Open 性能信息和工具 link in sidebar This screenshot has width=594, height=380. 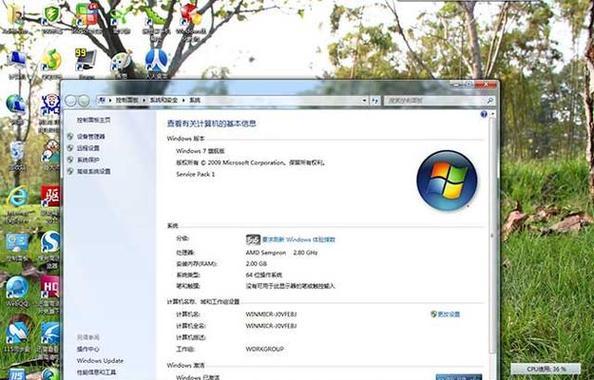[96, 372]
